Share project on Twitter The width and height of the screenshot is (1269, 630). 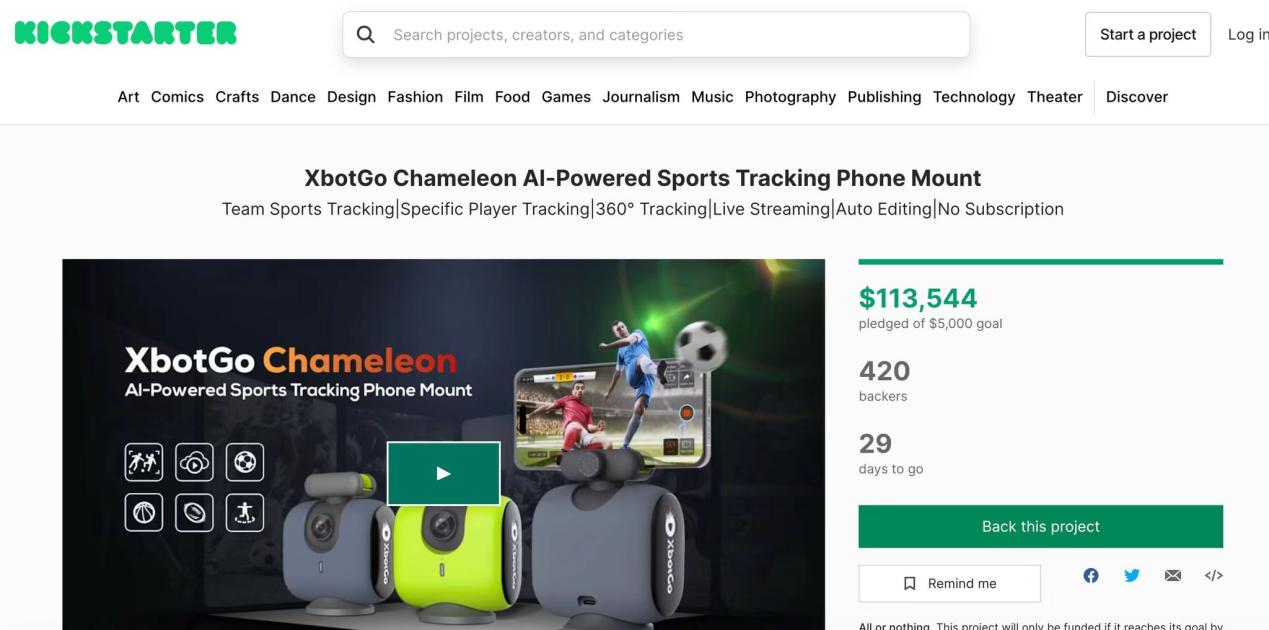pyautogui.click(x=1132, y=575)
